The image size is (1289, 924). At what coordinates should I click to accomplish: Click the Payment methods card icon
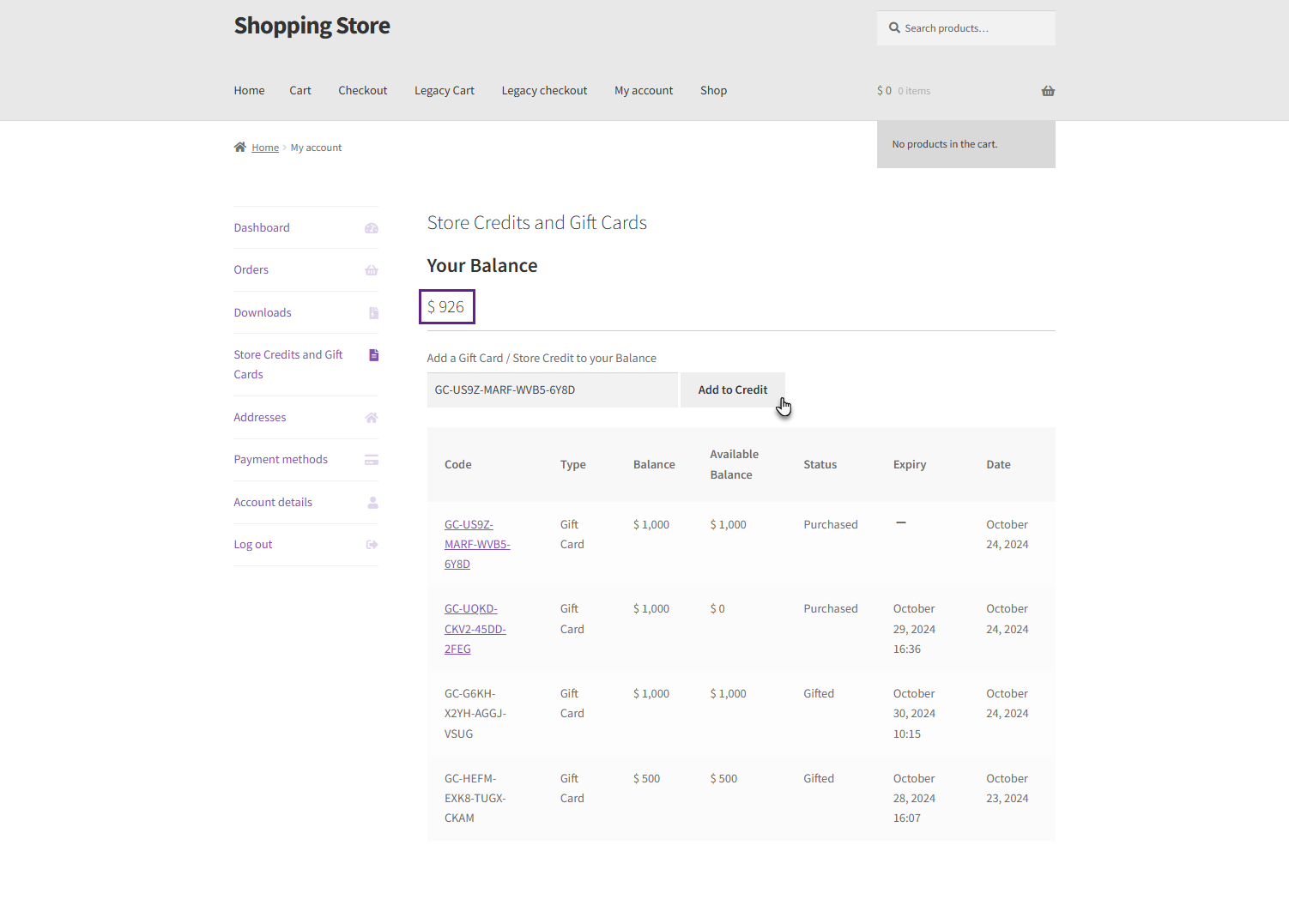click(x=372, y=460)
